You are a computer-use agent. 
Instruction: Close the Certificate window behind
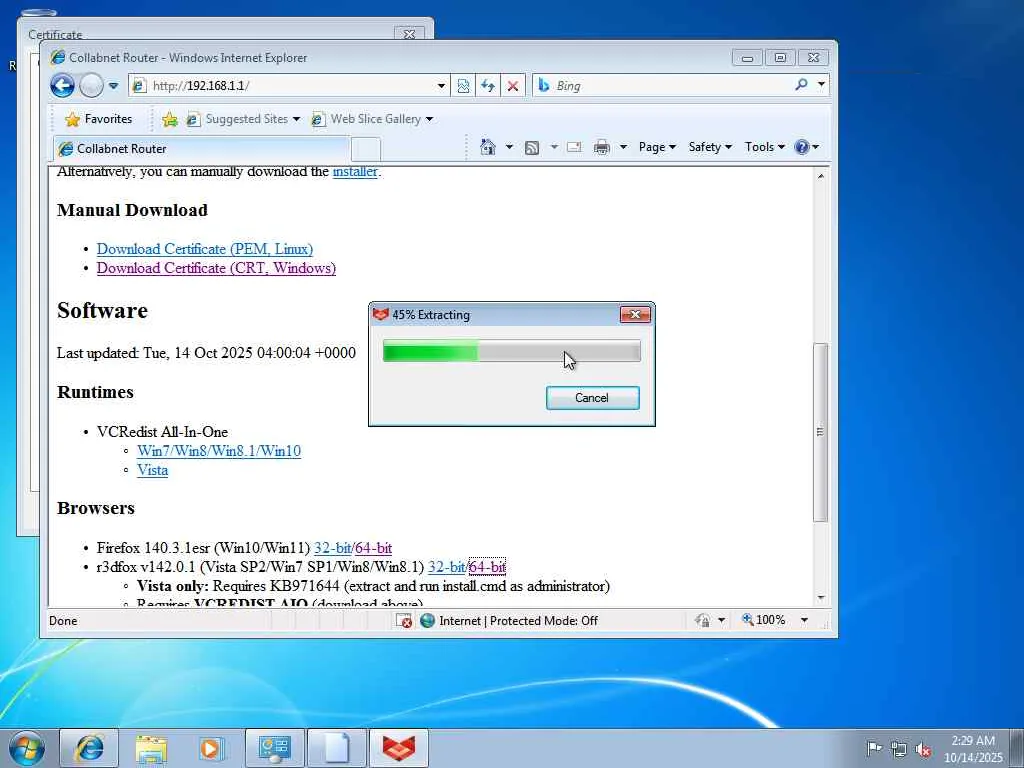pyautogui.click(x=409, y=34)
